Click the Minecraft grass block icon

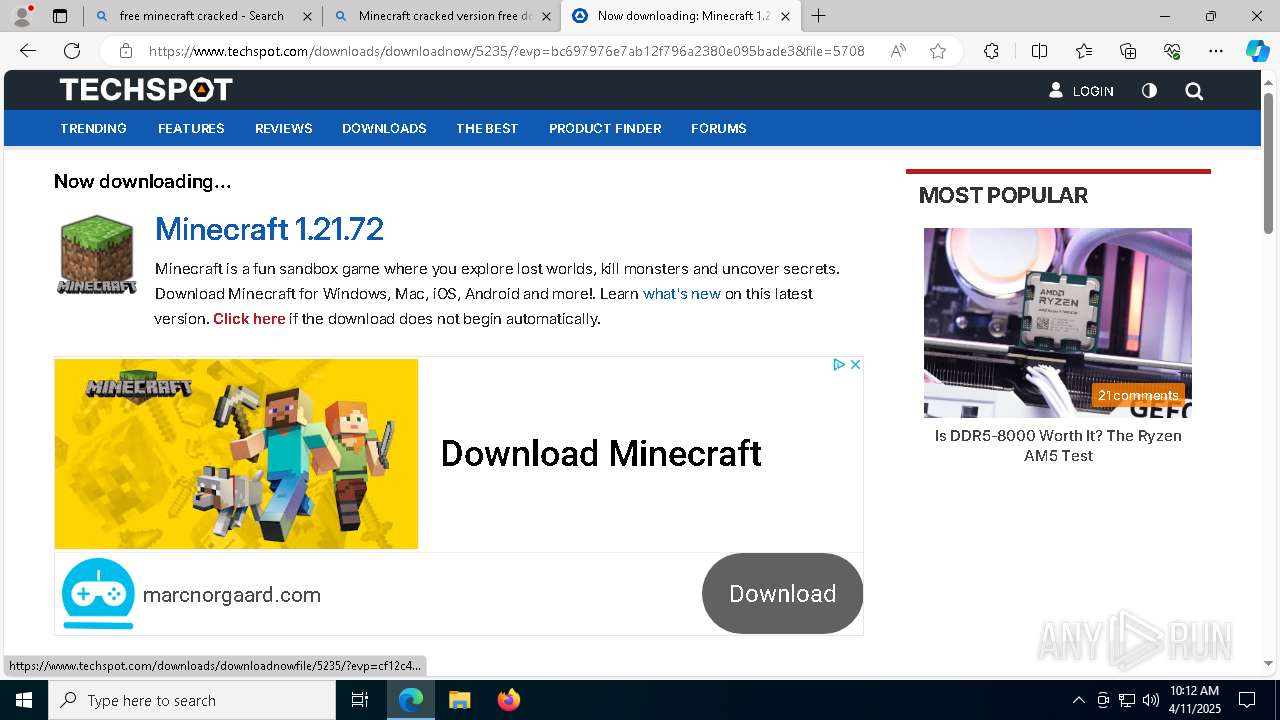click(x=96, y=255)
